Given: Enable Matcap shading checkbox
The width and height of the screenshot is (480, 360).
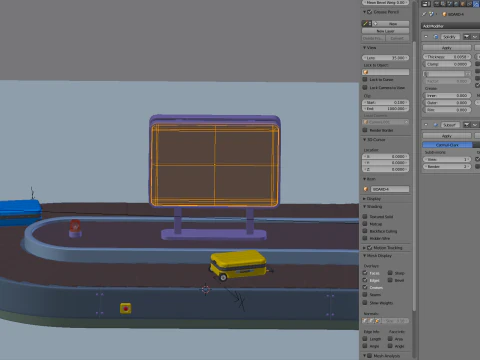Looking at the screenshot, I should click(365, 224).
